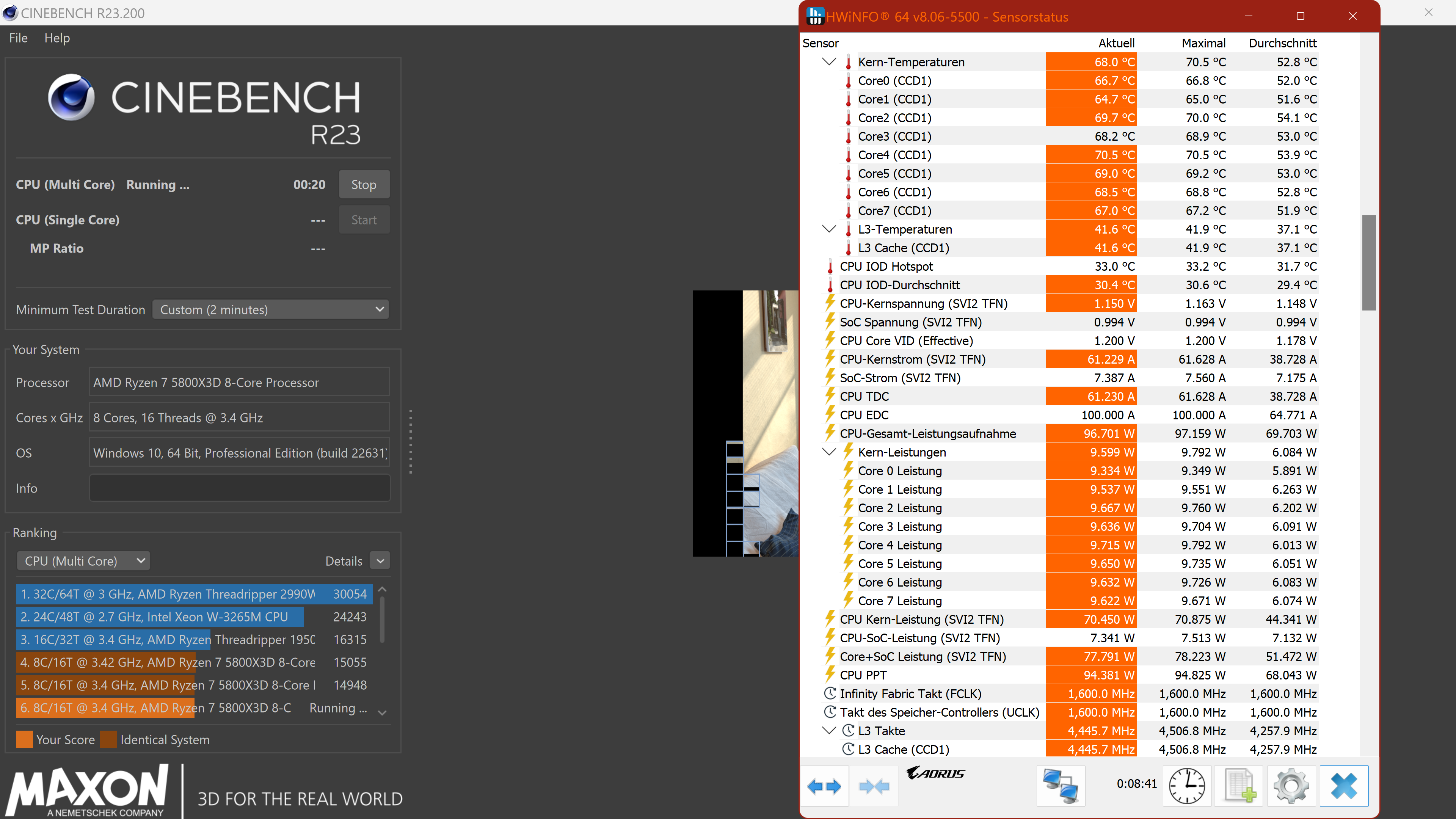Stop the running multi core test

(x=364, y=185)
